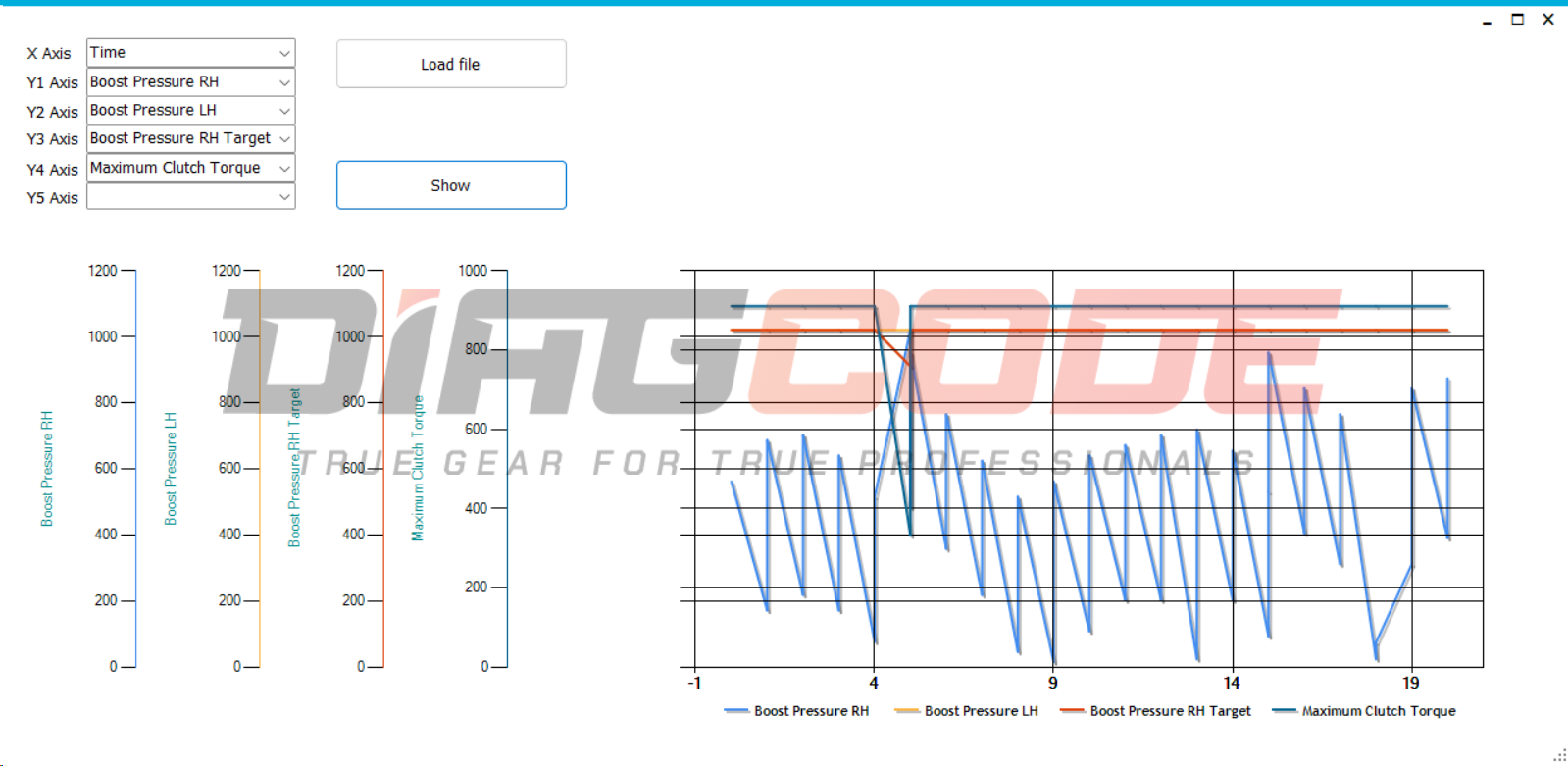Click the window resize grip corner
The image size is (1568, 766).
[1560, 757]
